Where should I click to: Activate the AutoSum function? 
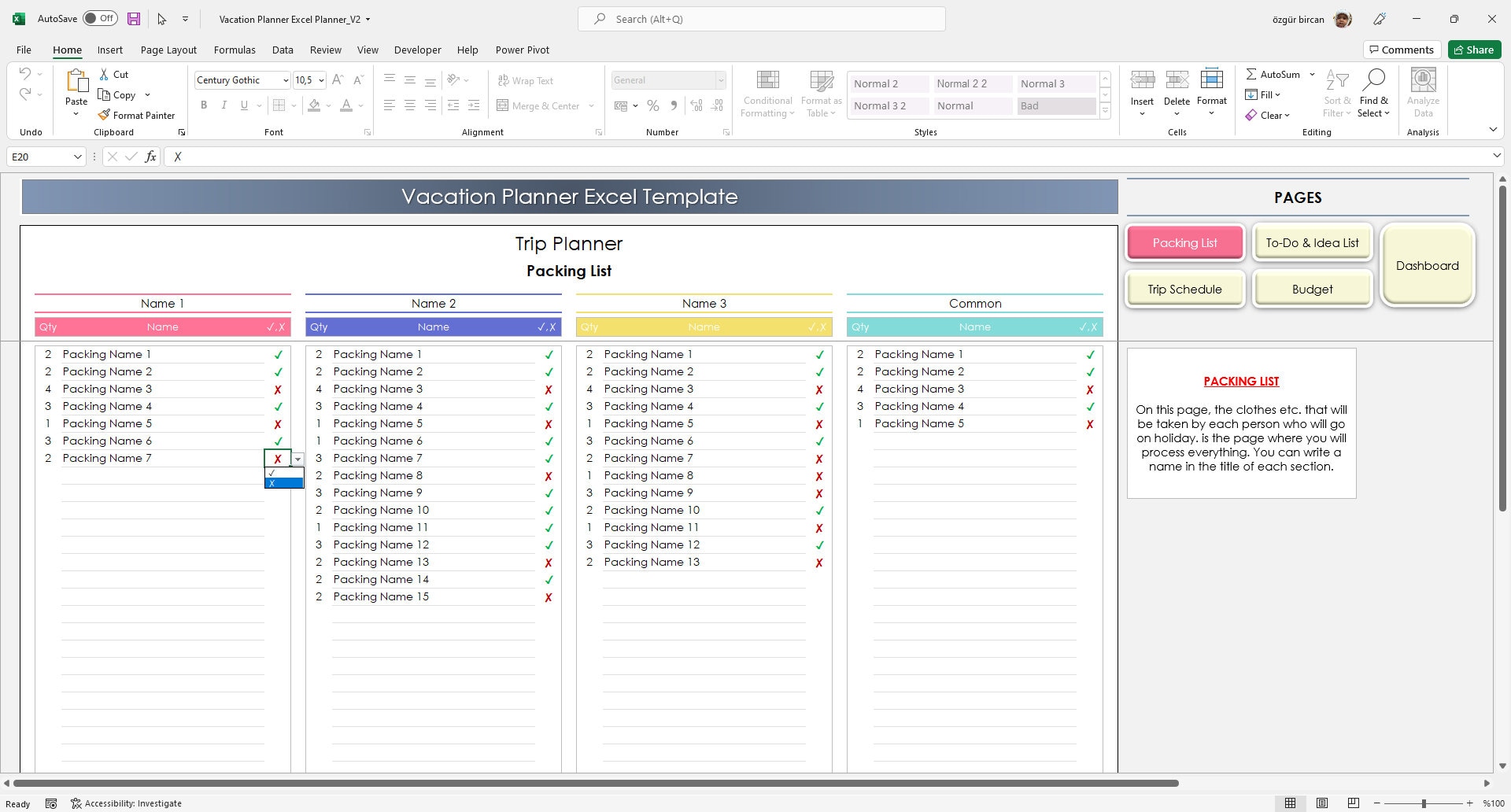tap(1273, 74)
